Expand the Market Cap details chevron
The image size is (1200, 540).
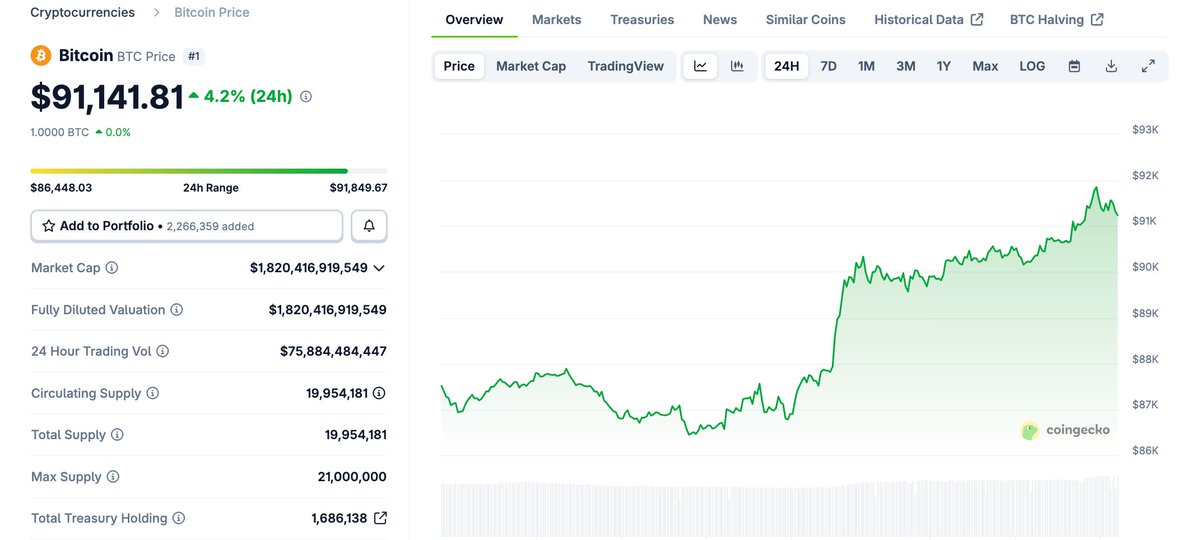pos(379,268)
